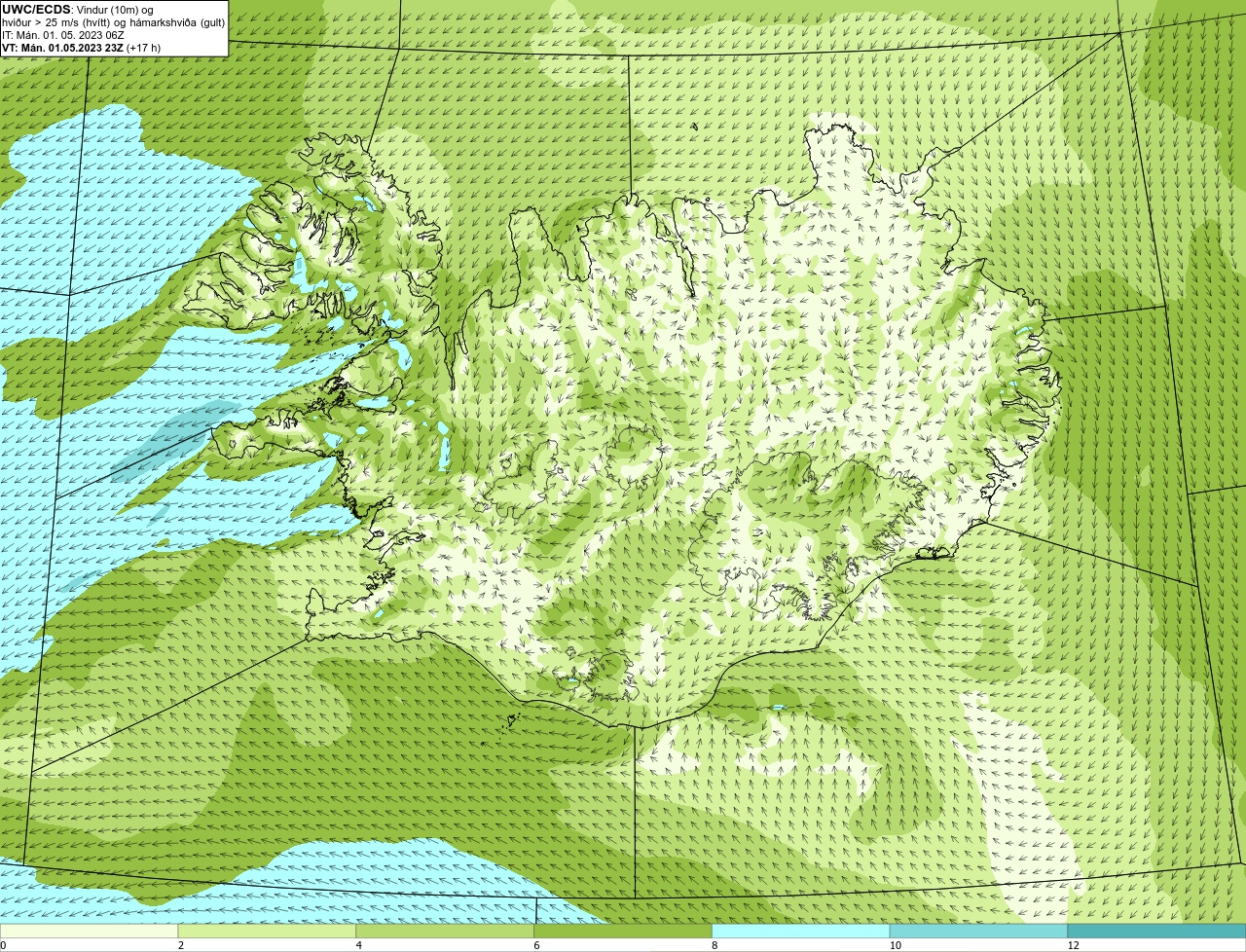Image resolution: width=1246 pixels, height=952 pixels.
Task: Click the 10–12 turquoise legend swatch
Action: [978, 932]
